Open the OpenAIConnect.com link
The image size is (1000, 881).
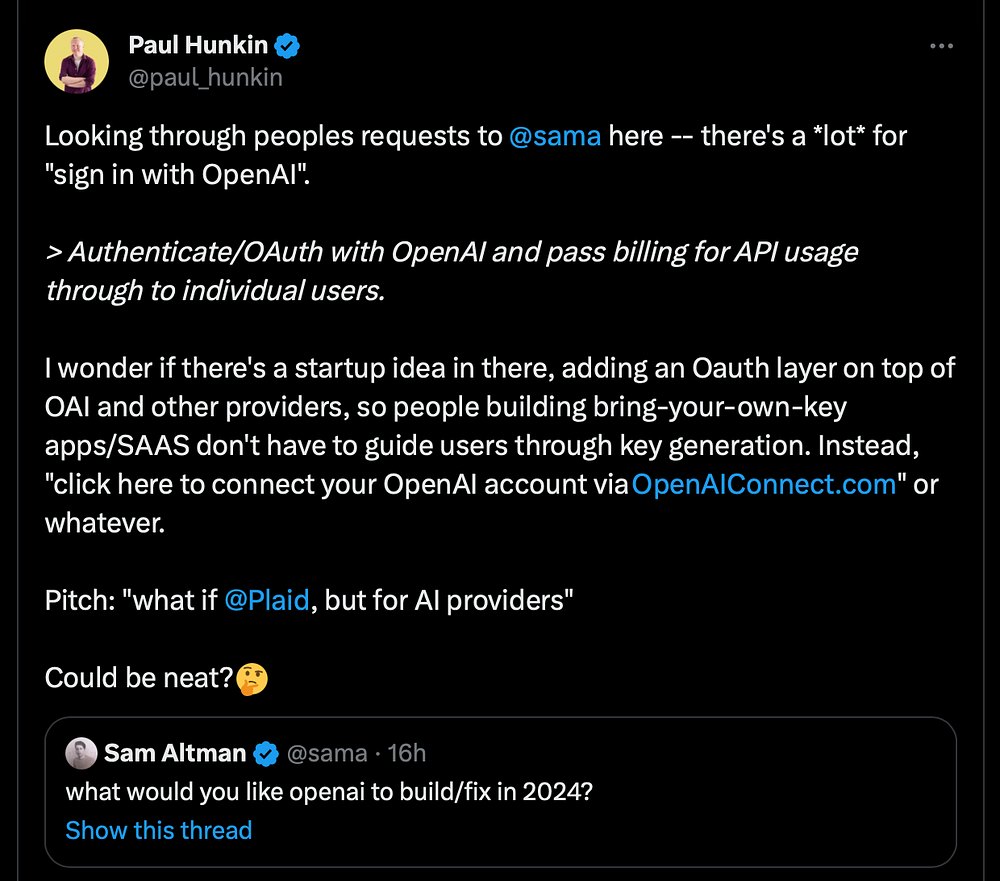(x=764, y=485)
